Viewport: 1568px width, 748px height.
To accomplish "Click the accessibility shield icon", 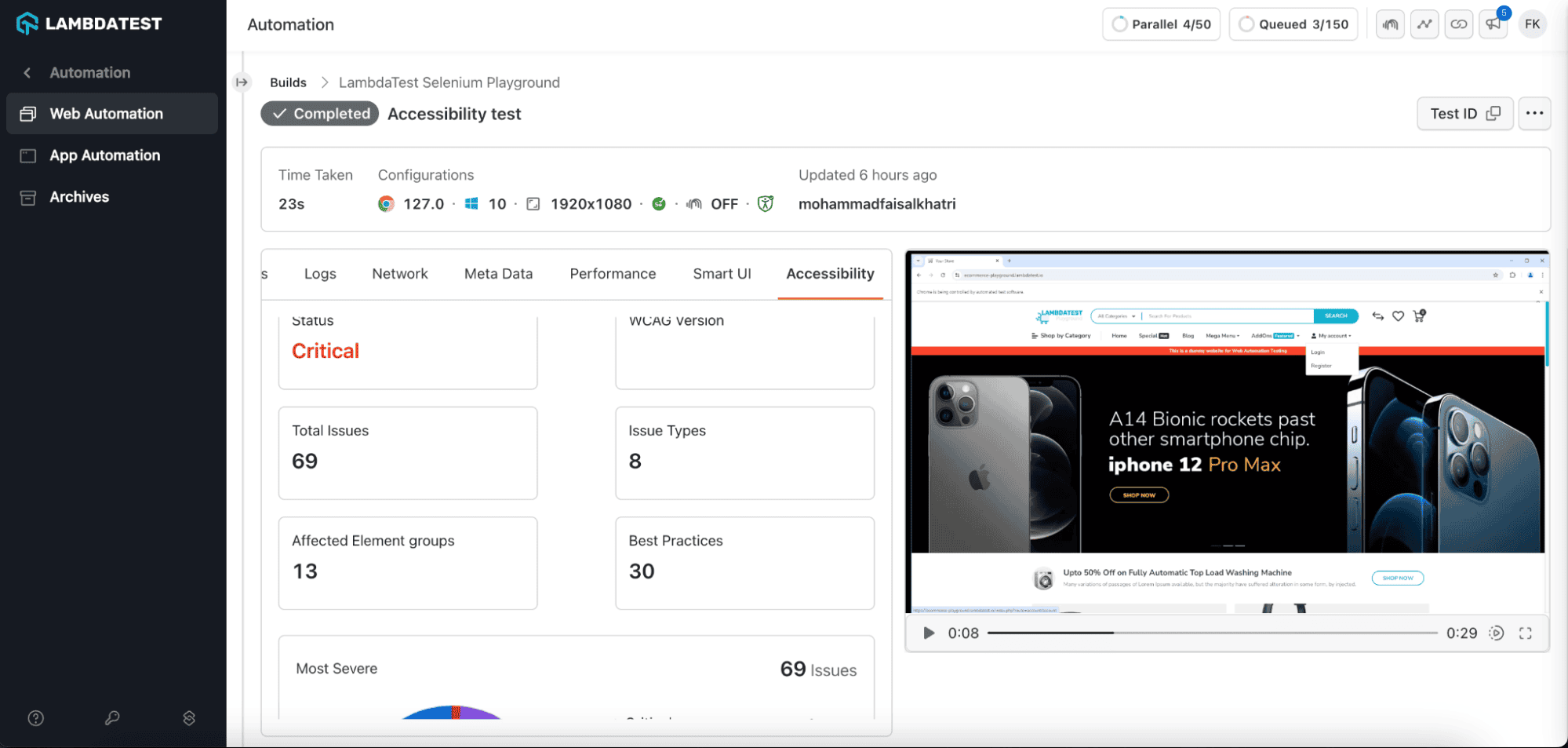I will click(x=766, y=204).
